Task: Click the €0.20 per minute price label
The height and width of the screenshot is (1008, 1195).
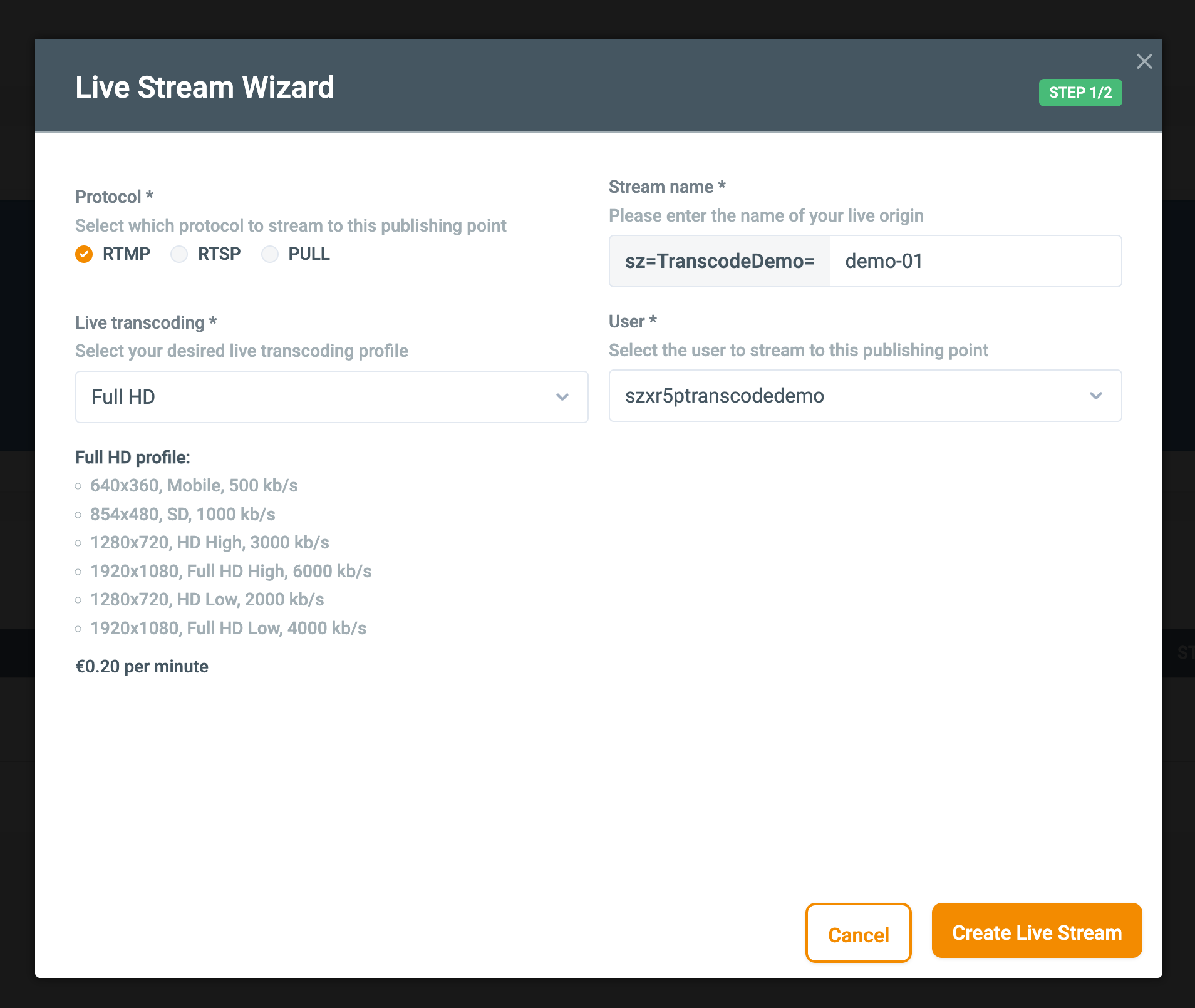Action: 142,666
